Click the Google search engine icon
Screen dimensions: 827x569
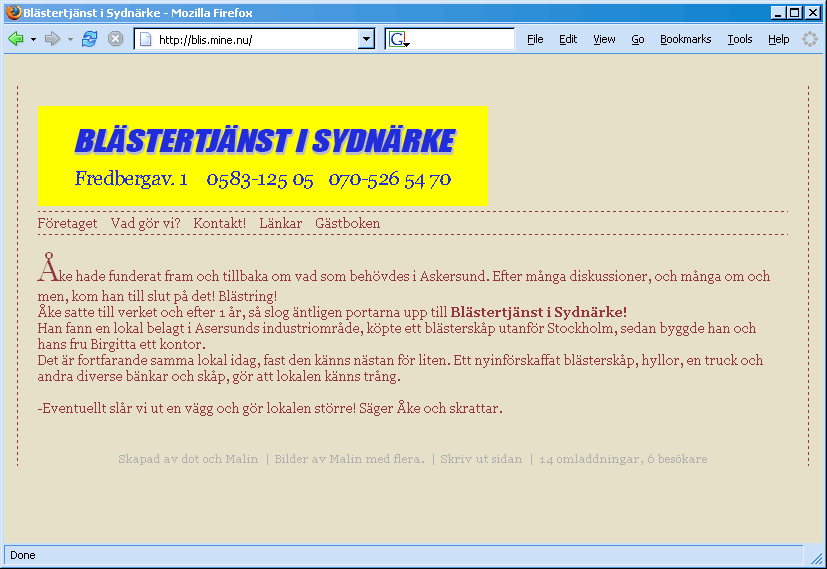click(397, 39)
